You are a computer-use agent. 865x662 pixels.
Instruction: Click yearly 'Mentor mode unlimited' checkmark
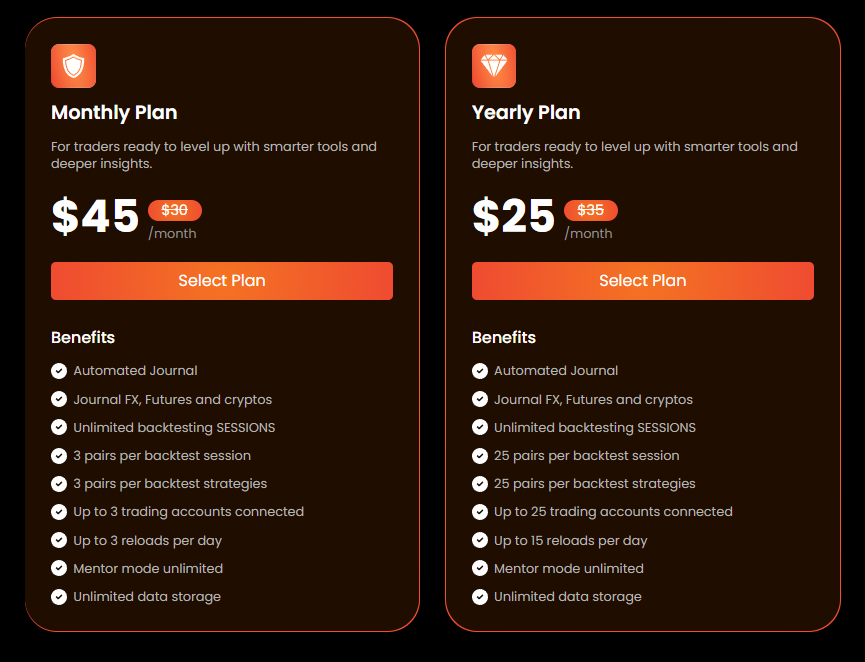coord(480,568)
